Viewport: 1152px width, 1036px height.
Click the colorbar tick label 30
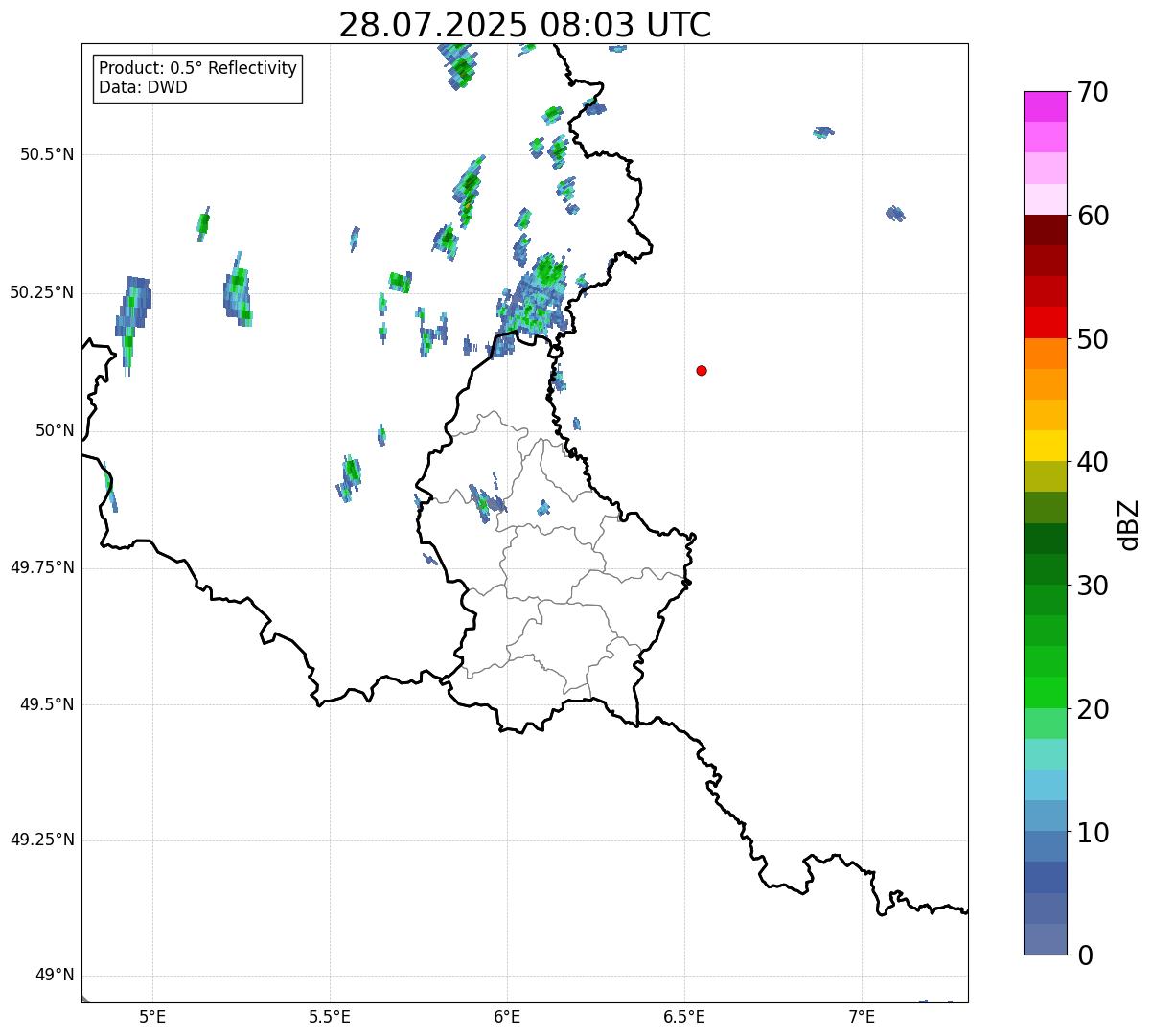point(1092,586)
